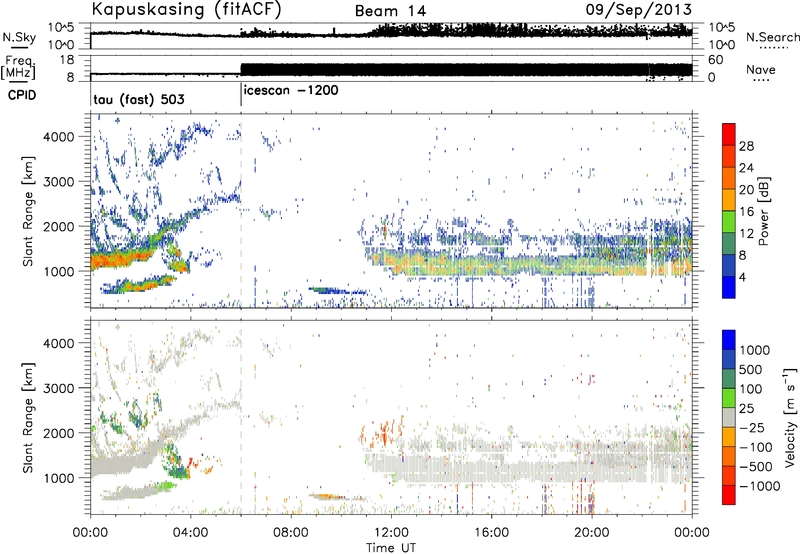Viewport: 800px width, 554px height.
Task: Click the '2000' tick in the velocity panel
Action: [x=59, y=433]
